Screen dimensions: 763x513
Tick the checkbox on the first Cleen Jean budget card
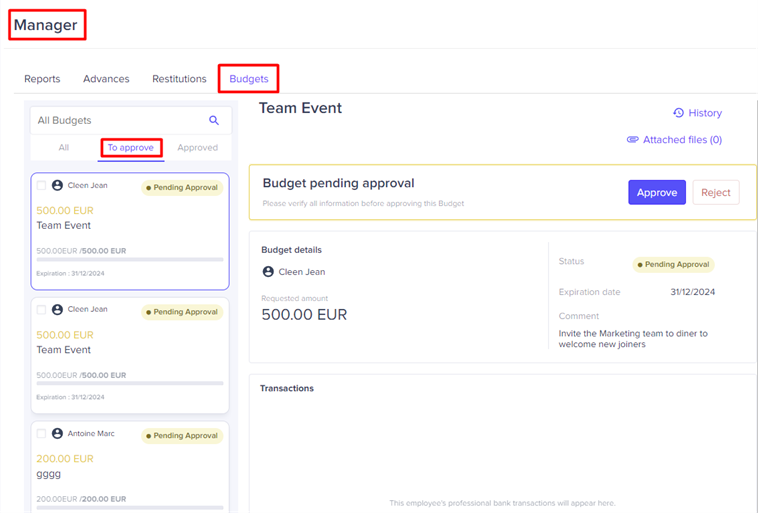[41, 186]
